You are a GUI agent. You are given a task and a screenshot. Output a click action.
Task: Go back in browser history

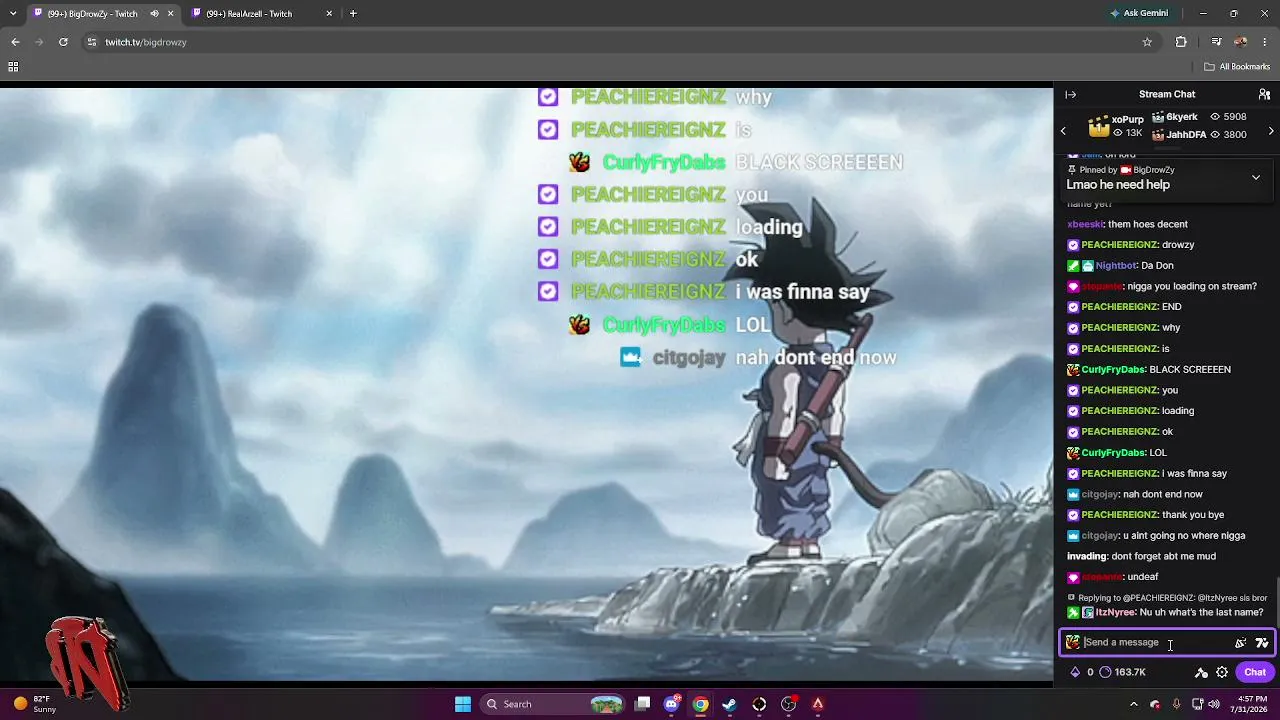15,42
